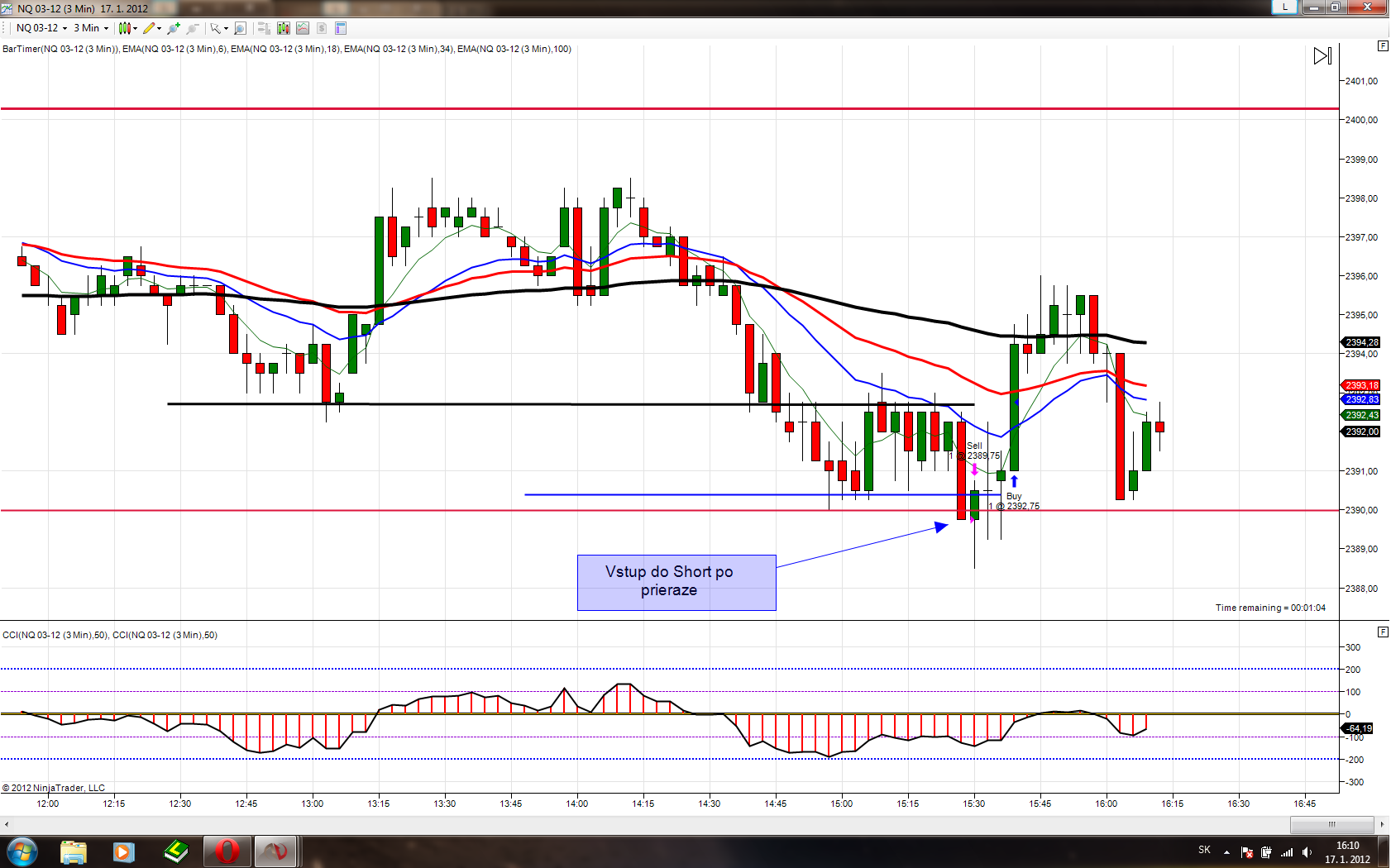1391x868 pixels.
Task: Click the copyright 2012 NinjaTrader text
Action: [x=54, y=788]
